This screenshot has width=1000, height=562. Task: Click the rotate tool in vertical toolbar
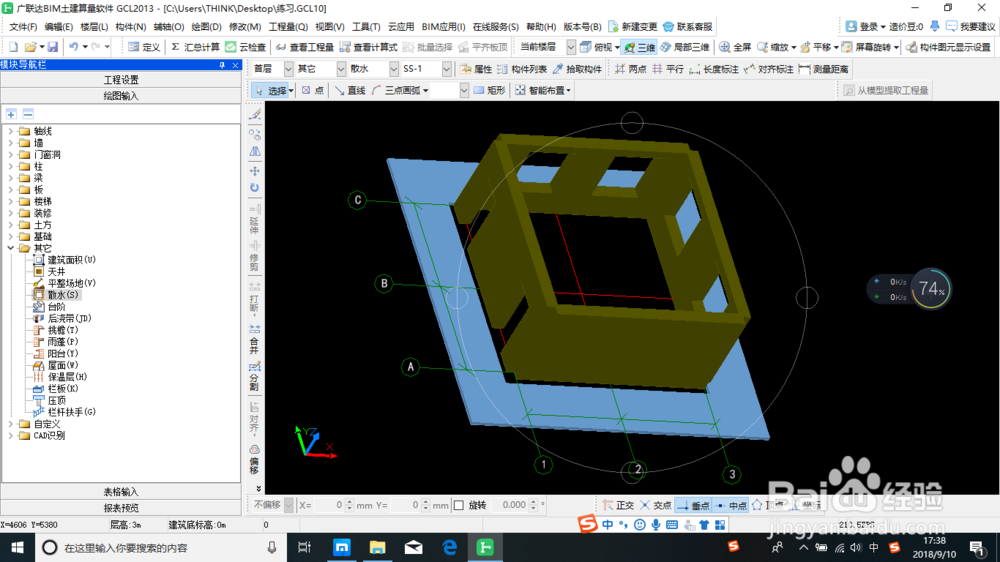pyautogui.click(x=254, y=188)
